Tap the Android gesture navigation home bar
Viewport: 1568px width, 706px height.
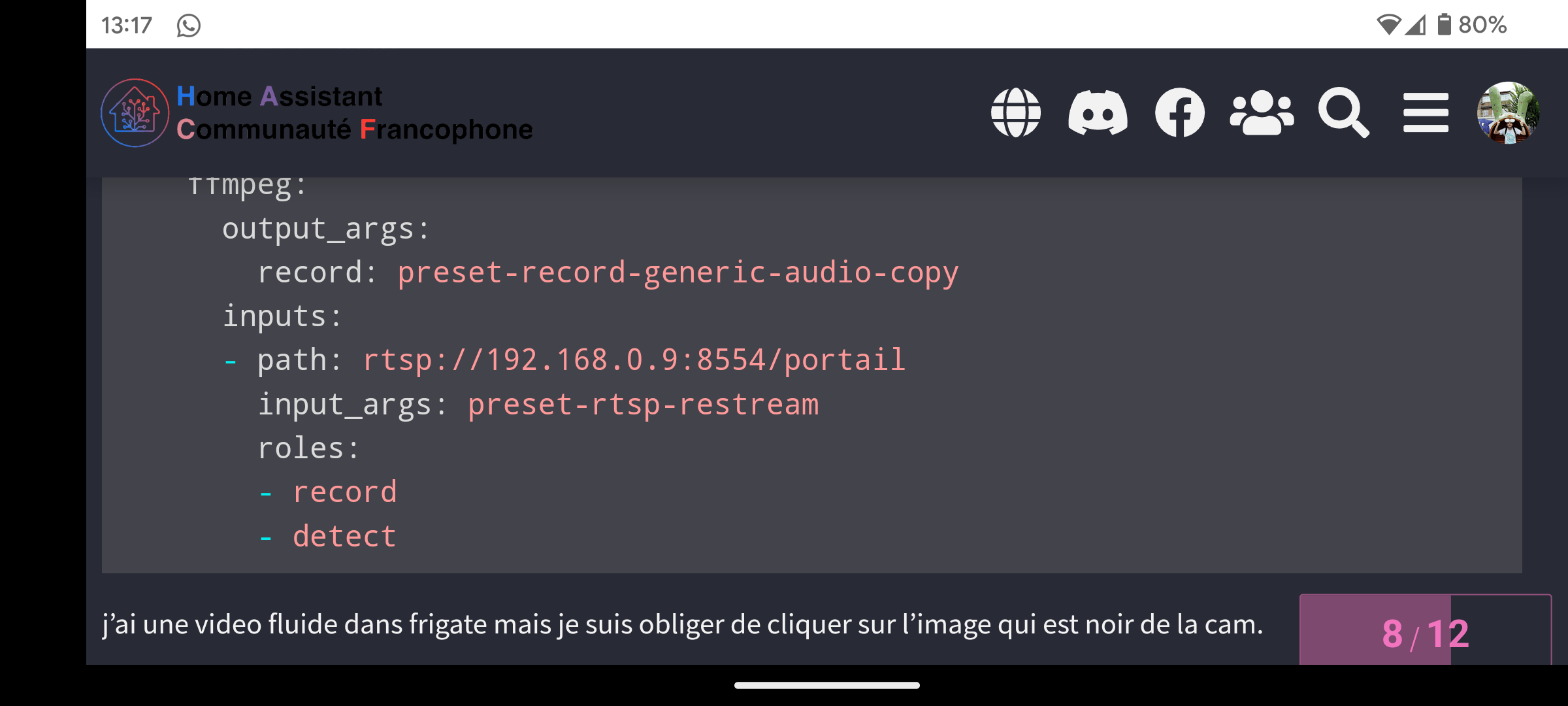click(826, 685)
